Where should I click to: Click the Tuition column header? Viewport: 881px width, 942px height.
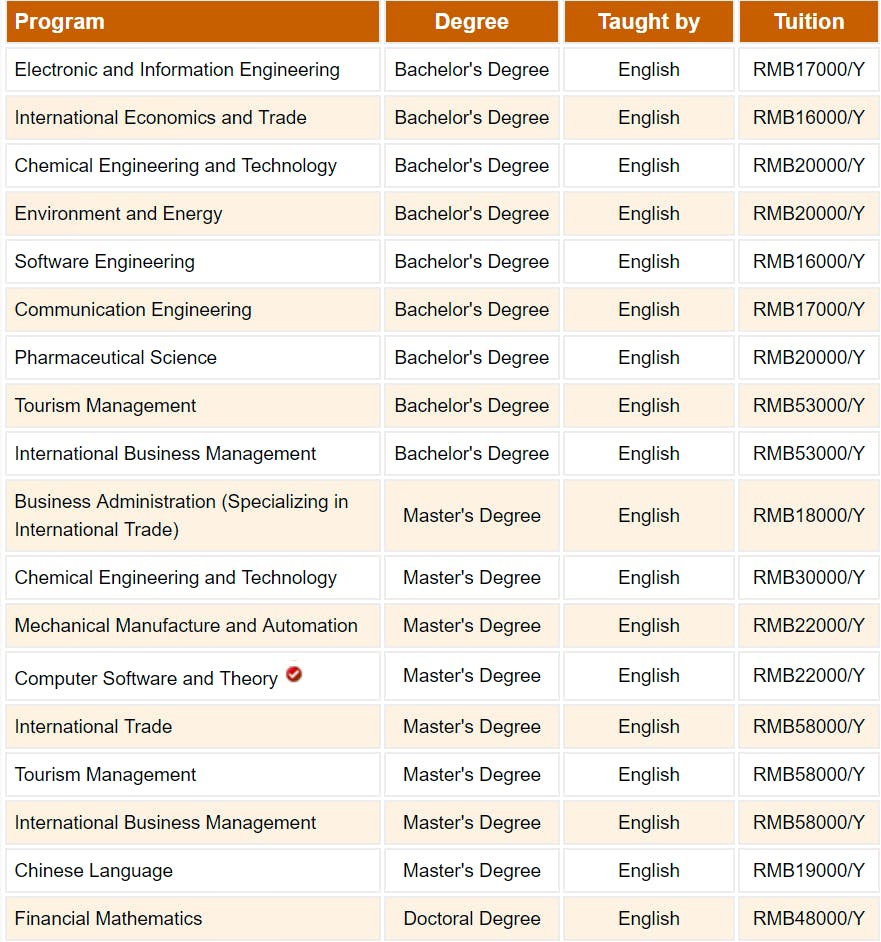[808, 22]
